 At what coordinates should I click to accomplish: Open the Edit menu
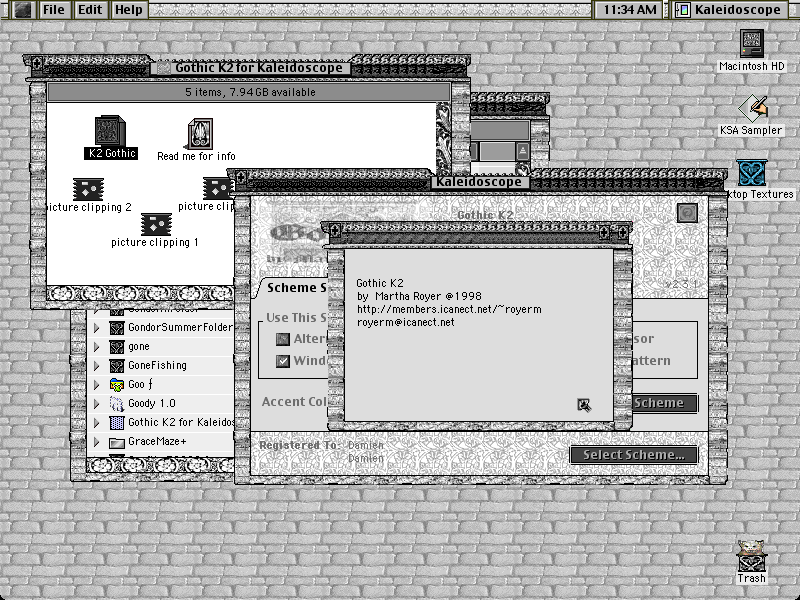90,10
